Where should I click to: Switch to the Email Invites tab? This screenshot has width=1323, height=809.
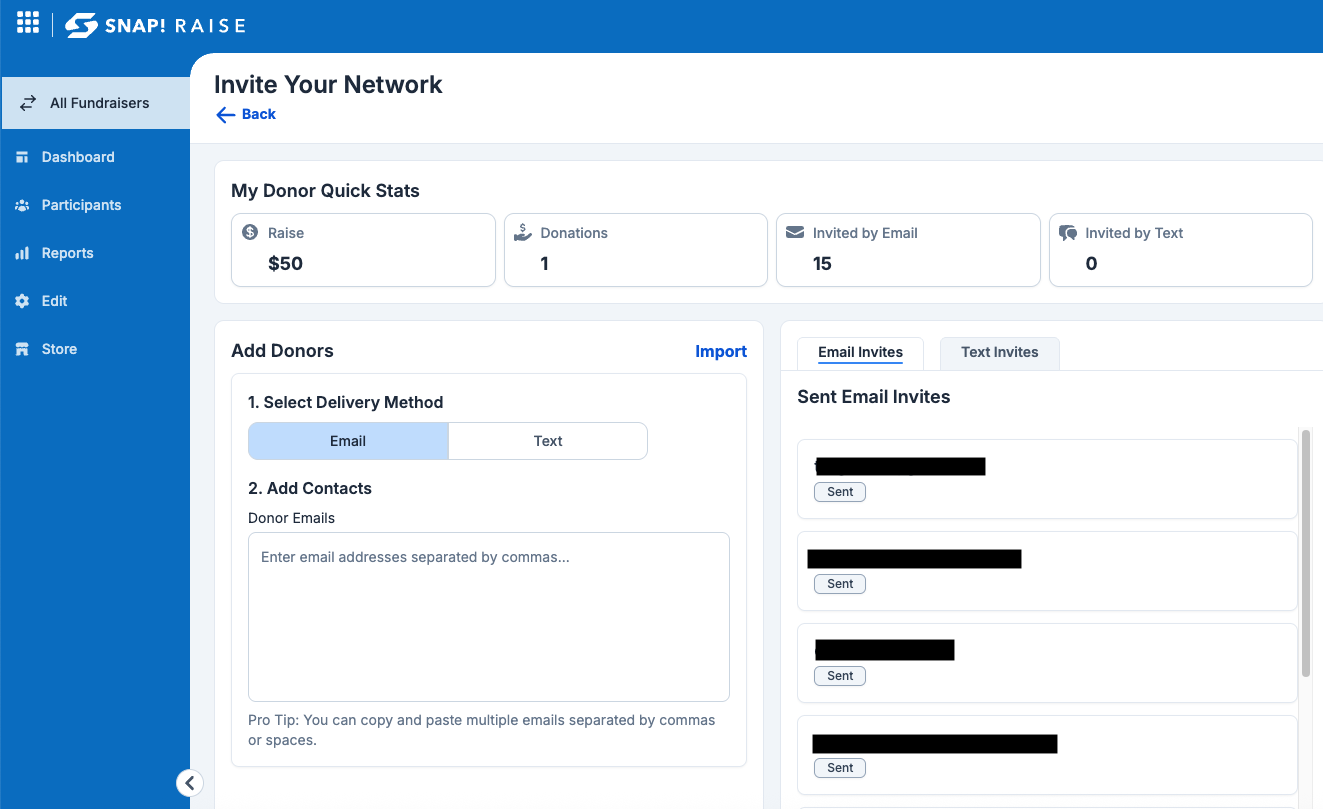point(860,353)
